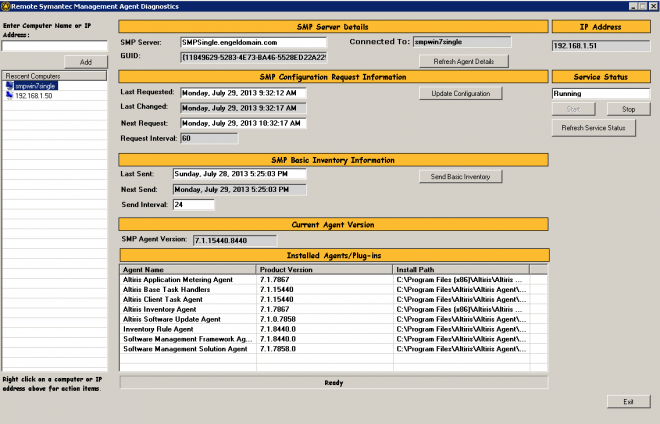Click the Connected To field
660x424 pixels.
pyautogui.click(x=462, y=42)
